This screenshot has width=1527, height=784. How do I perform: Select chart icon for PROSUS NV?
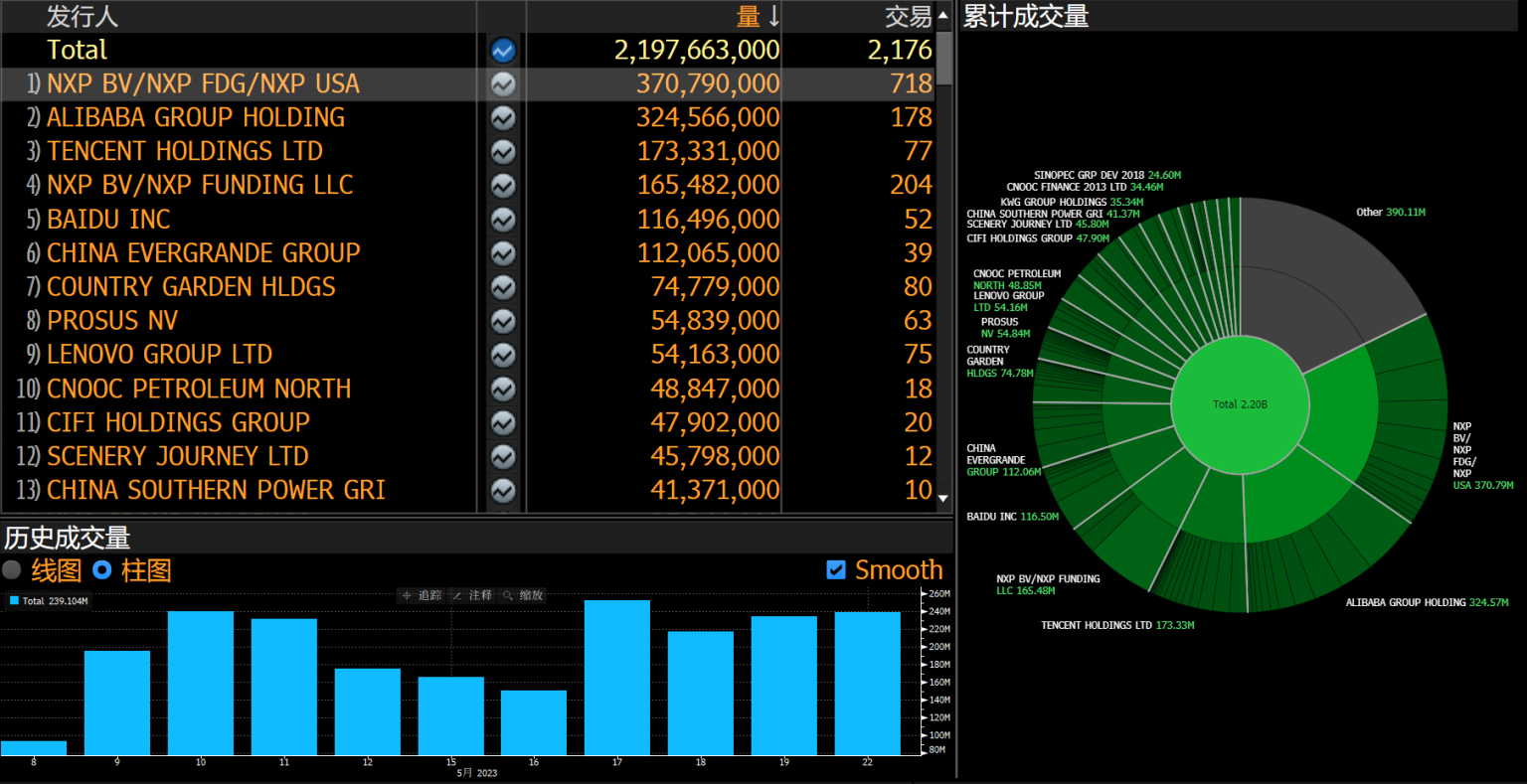[503, 321]
